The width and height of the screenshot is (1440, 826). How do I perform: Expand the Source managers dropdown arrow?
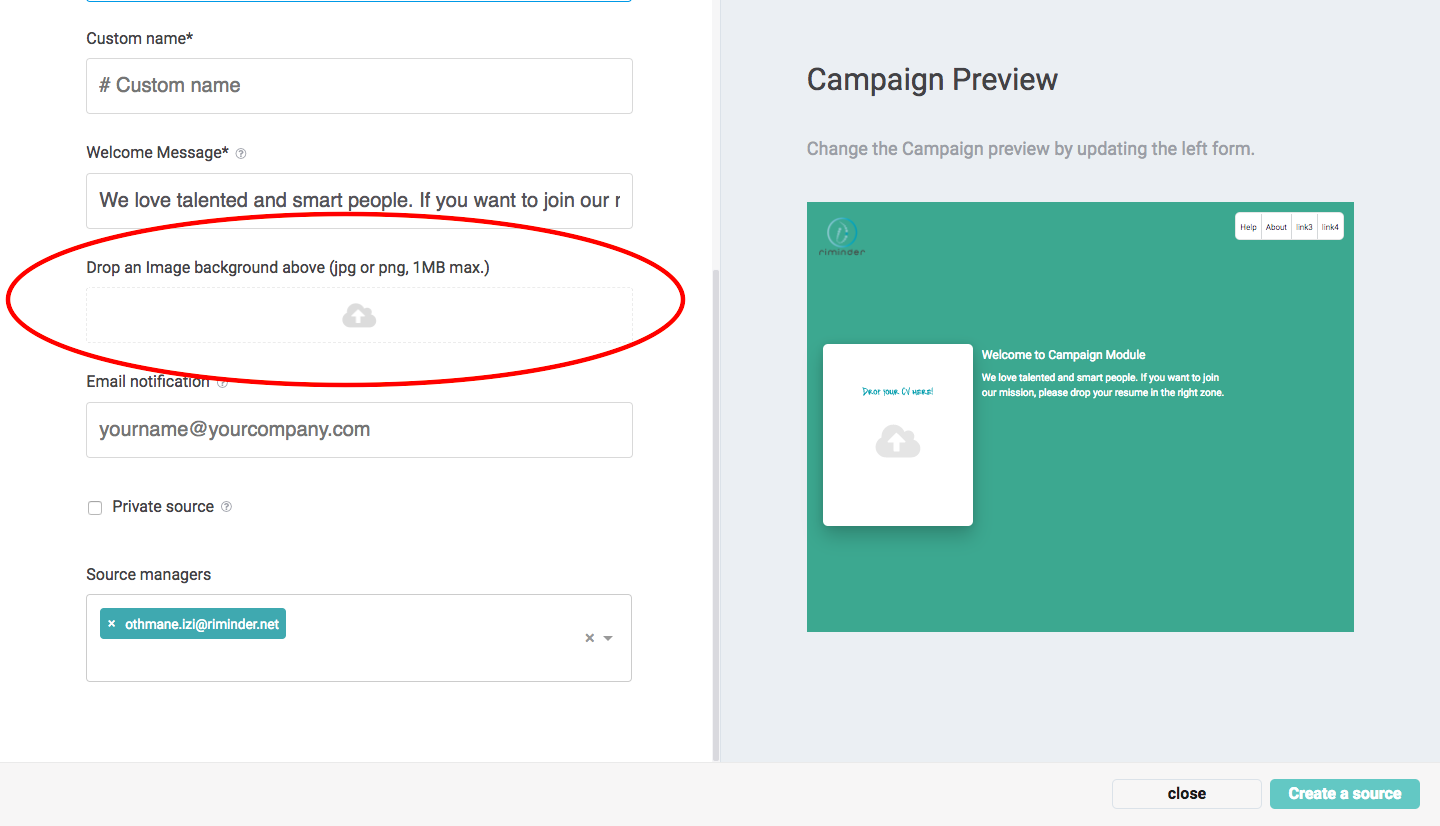[608, 638]
